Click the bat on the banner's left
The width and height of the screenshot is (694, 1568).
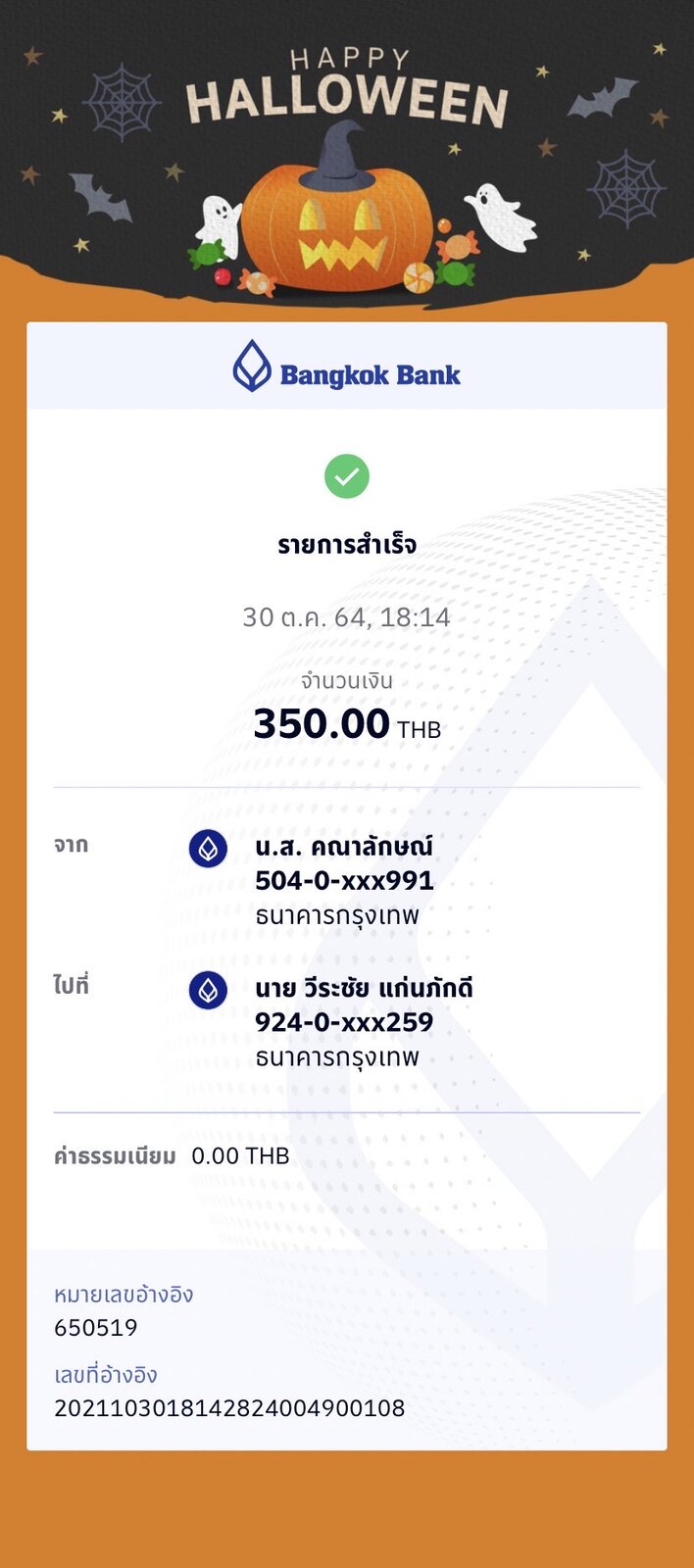click(x=99, y=197)
